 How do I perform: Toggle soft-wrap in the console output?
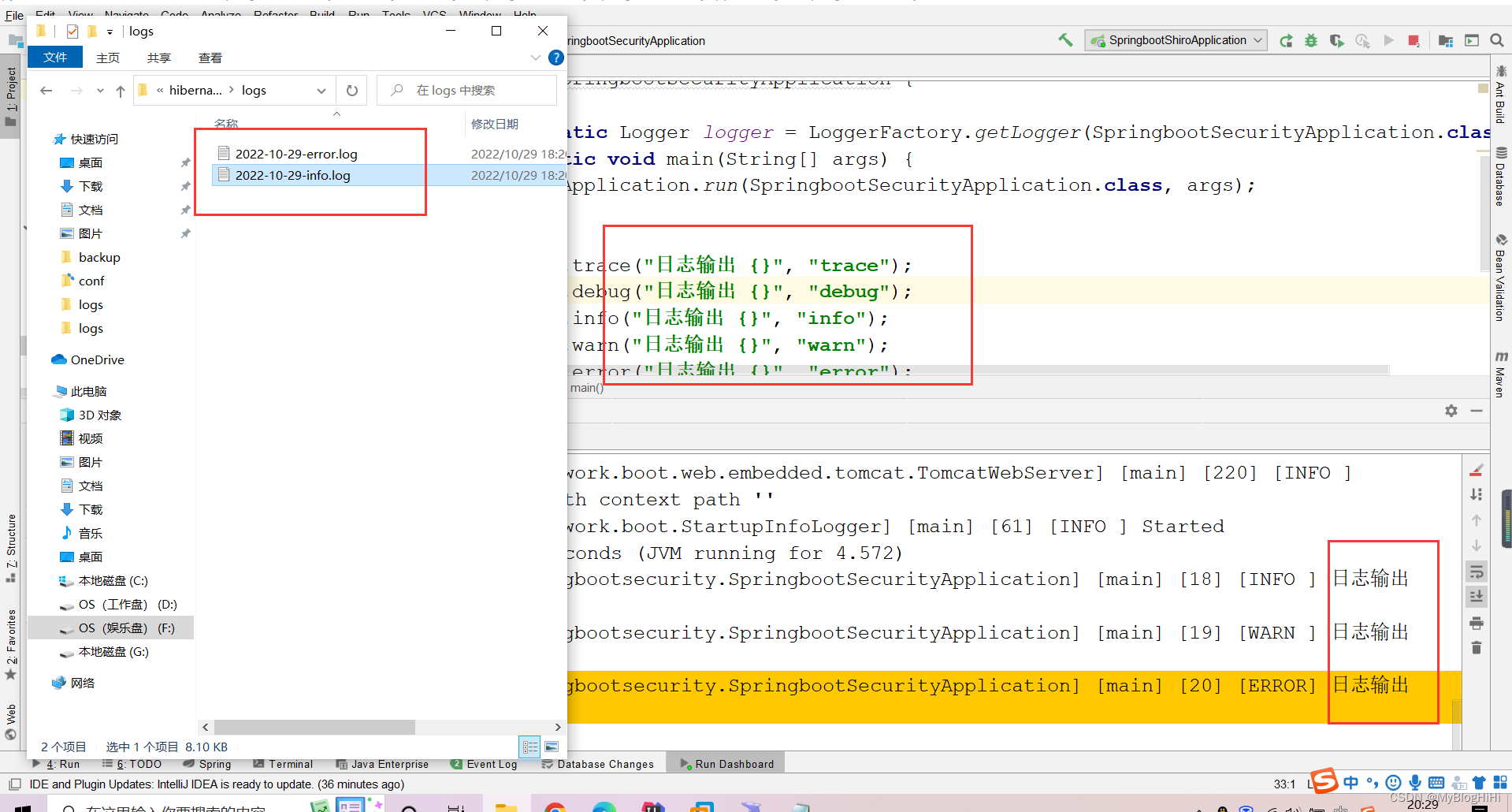pyautogui.click(x=1477, y=571)
